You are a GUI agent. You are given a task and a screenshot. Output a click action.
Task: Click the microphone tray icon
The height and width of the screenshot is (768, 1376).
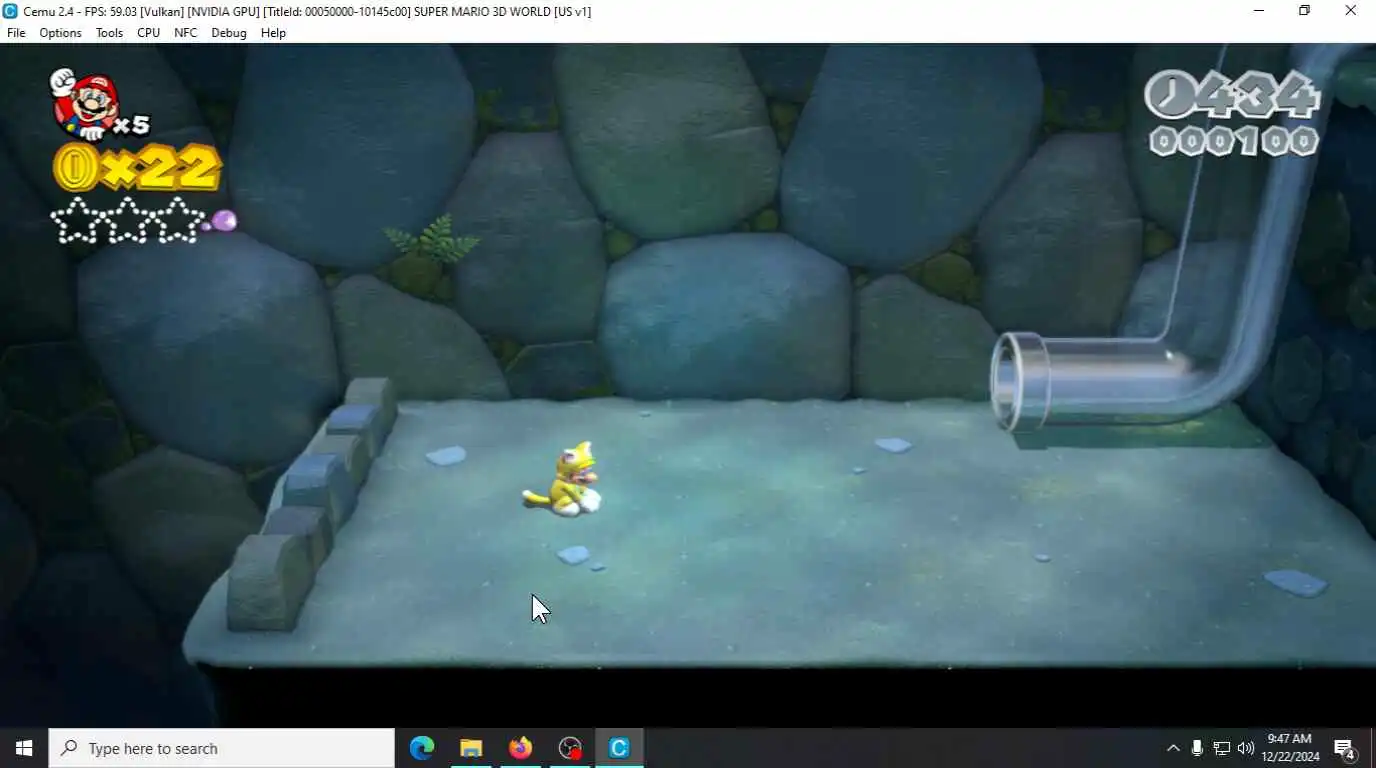1197,748
